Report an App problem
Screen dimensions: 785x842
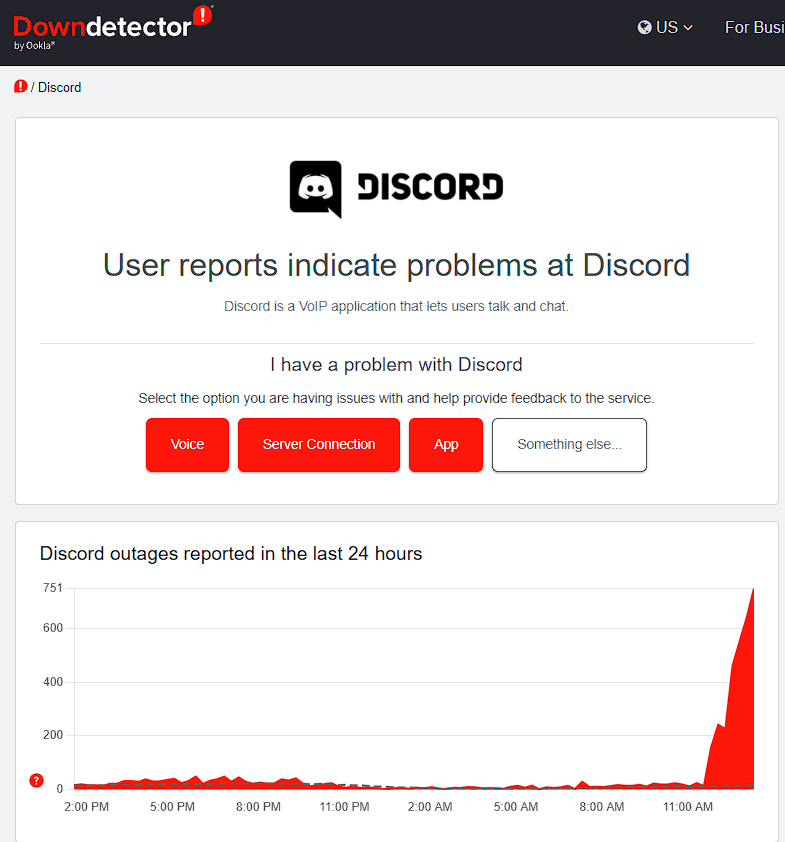click(446, 445)
